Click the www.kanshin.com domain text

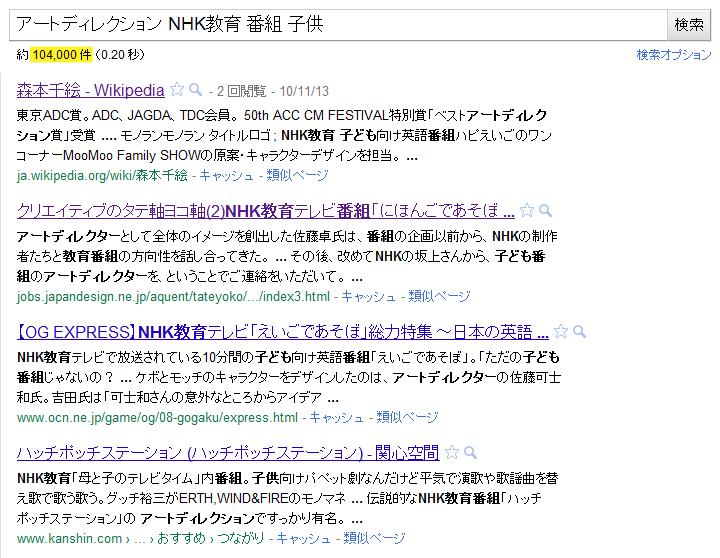click(x=69, y=538)
